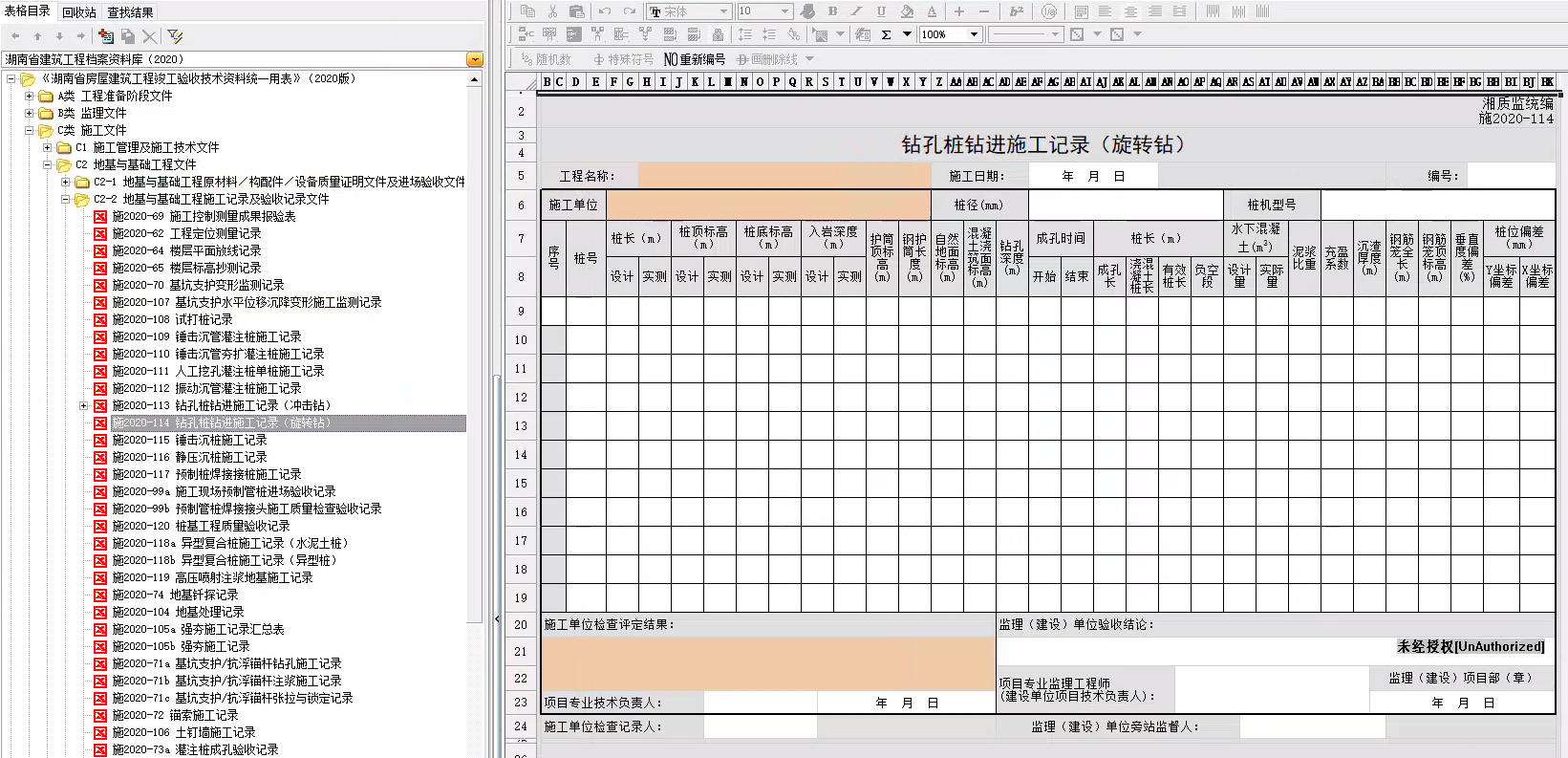The height and width of the screenshot is (758, 1568).
Task: Move item down with down arrow icon
Action: pos(59,36)
